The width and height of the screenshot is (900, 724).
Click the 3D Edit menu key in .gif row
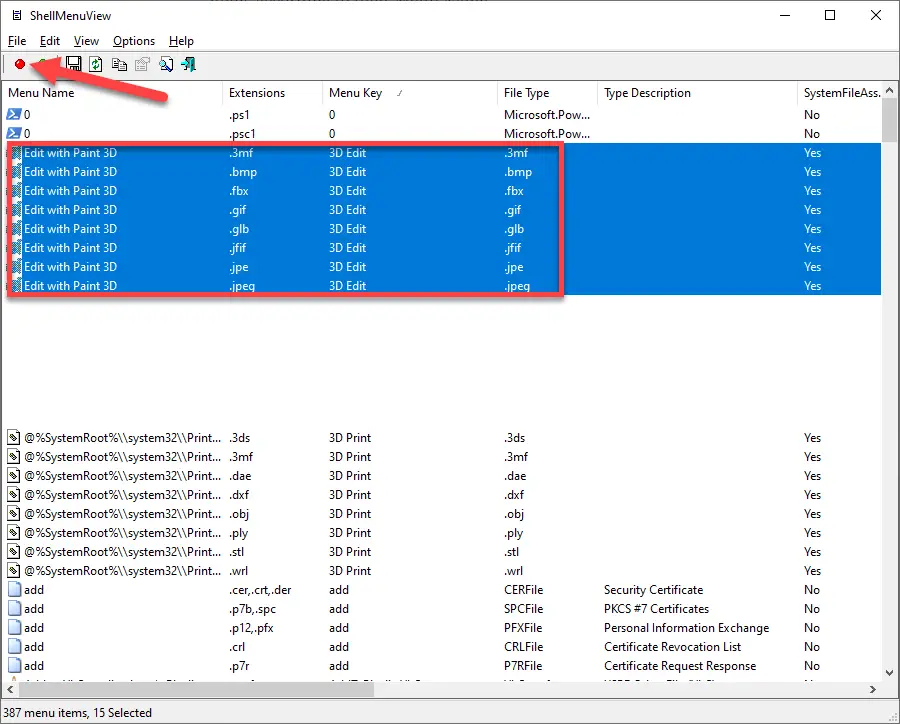click(x=347, y=210)
